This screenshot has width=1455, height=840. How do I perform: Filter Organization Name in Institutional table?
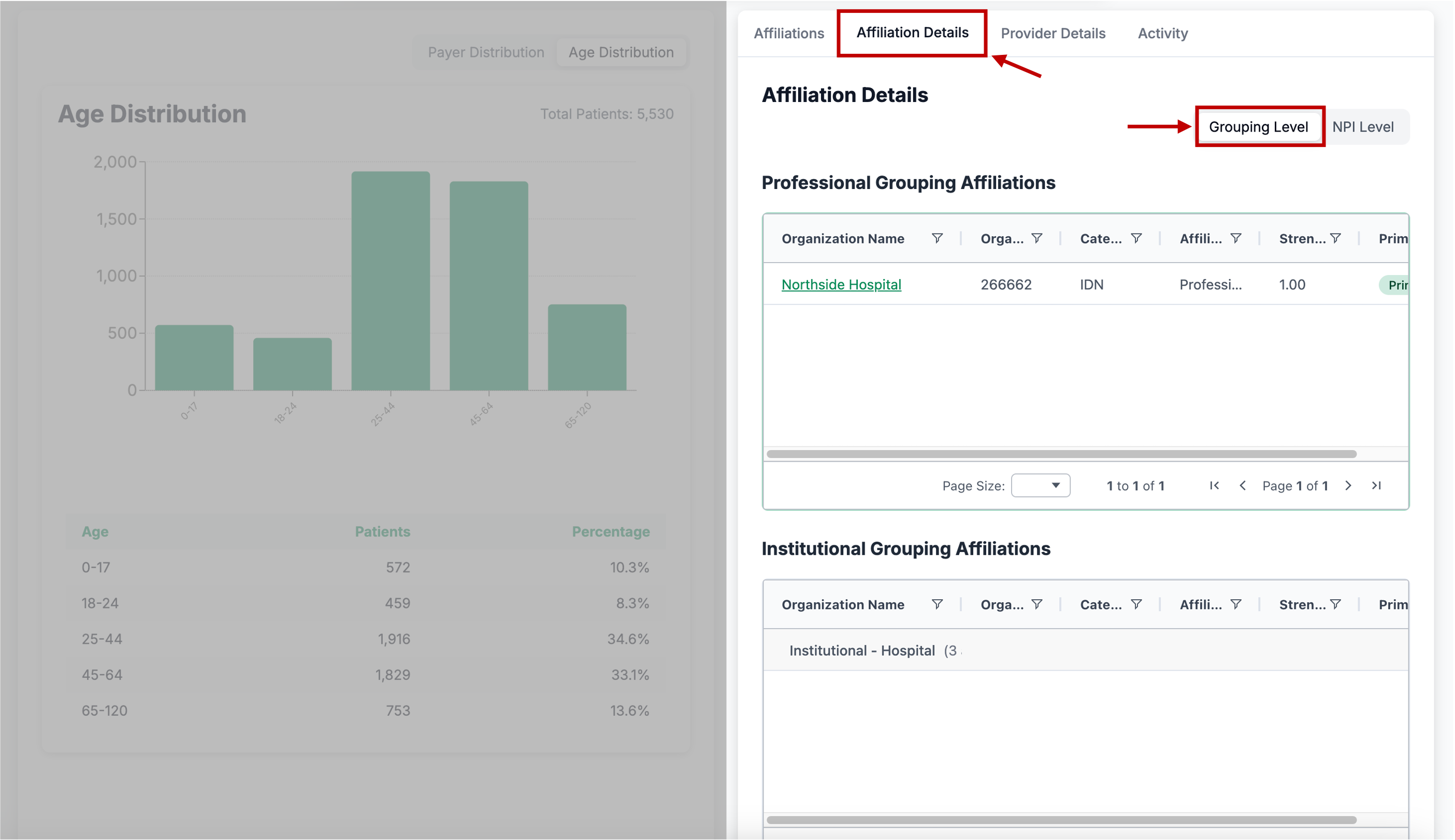937,604
